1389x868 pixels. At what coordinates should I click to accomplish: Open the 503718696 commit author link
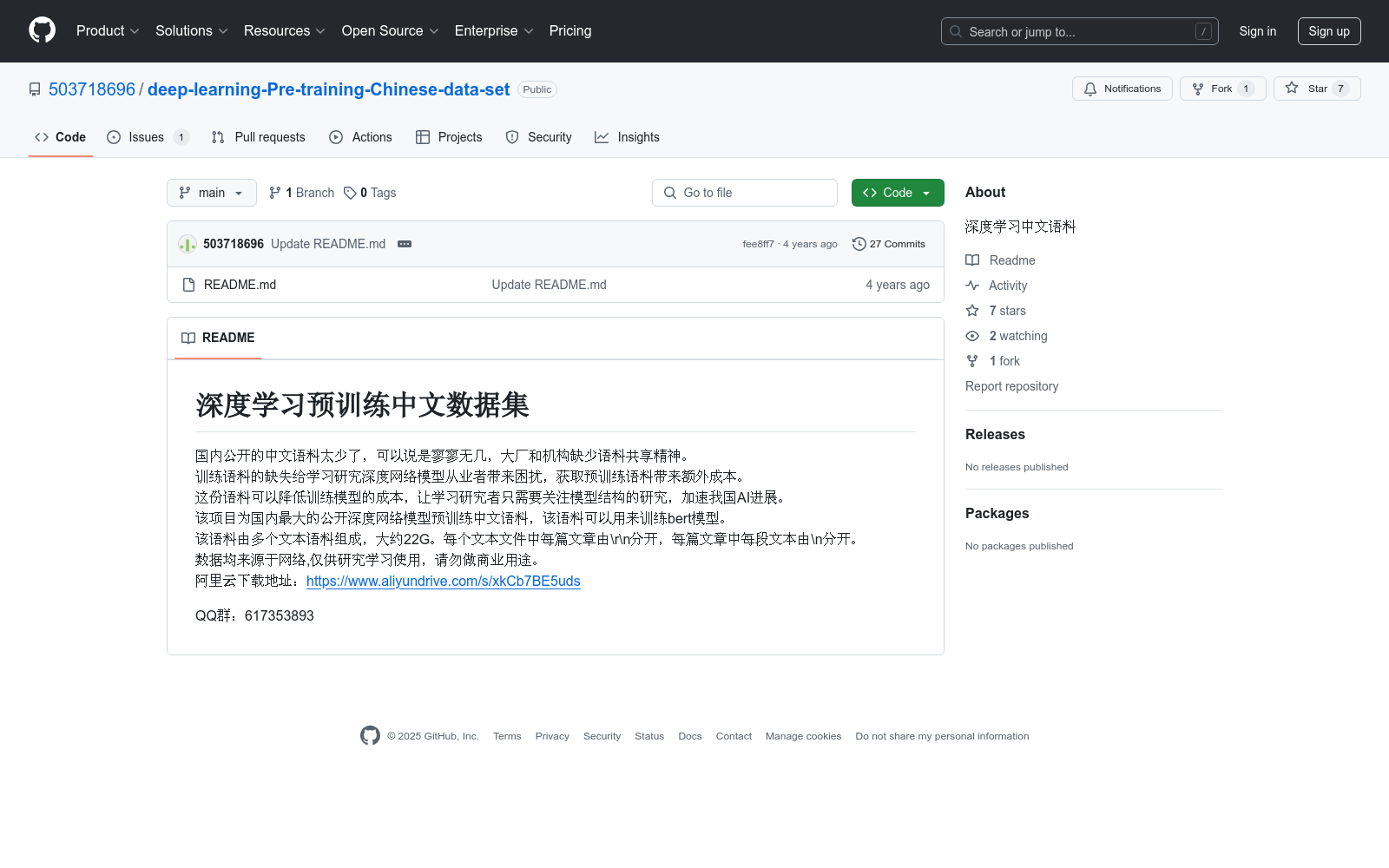[x=234, y=244]
